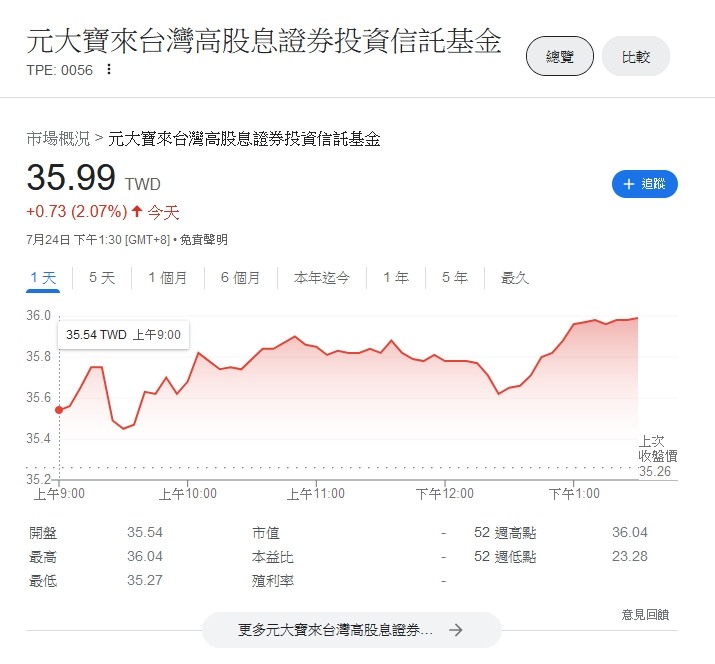Click the TPE: 0056 ticker text

tap(59, 70)
